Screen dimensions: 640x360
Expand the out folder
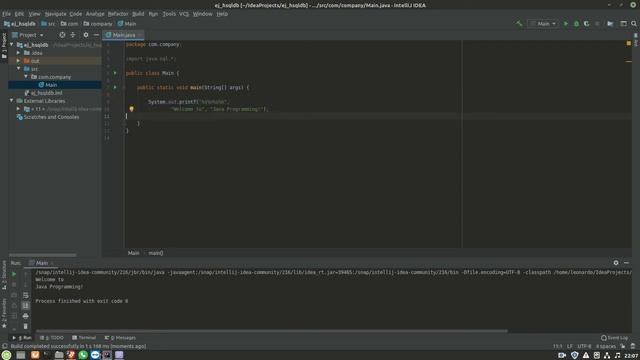(x=18, y=61)
